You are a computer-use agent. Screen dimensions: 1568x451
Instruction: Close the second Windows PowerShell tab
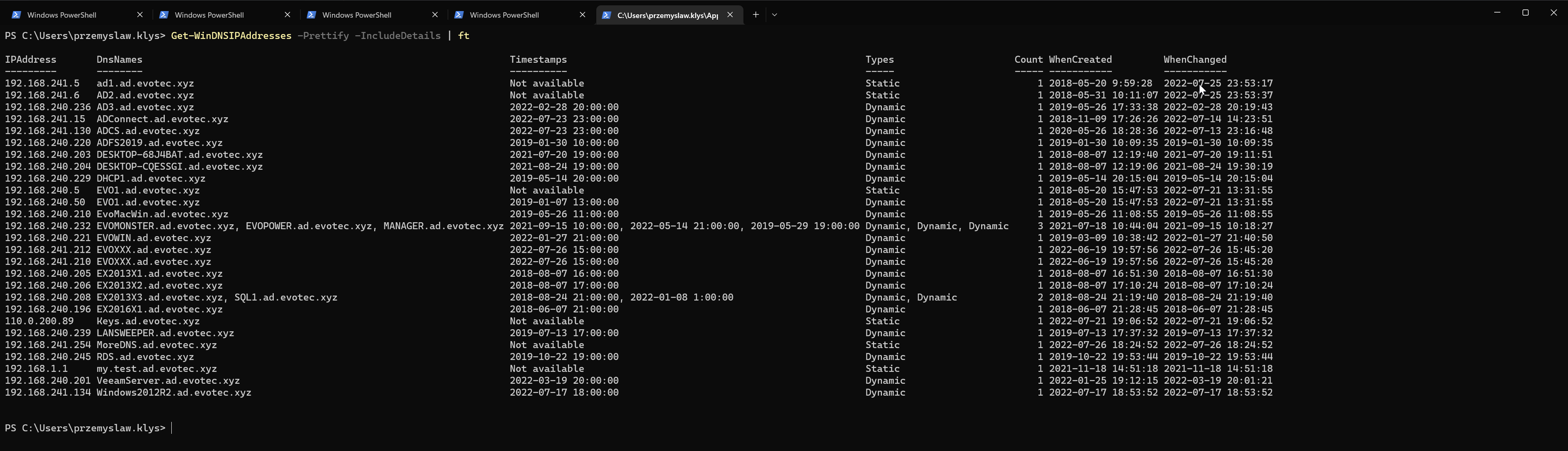point(287,15)
